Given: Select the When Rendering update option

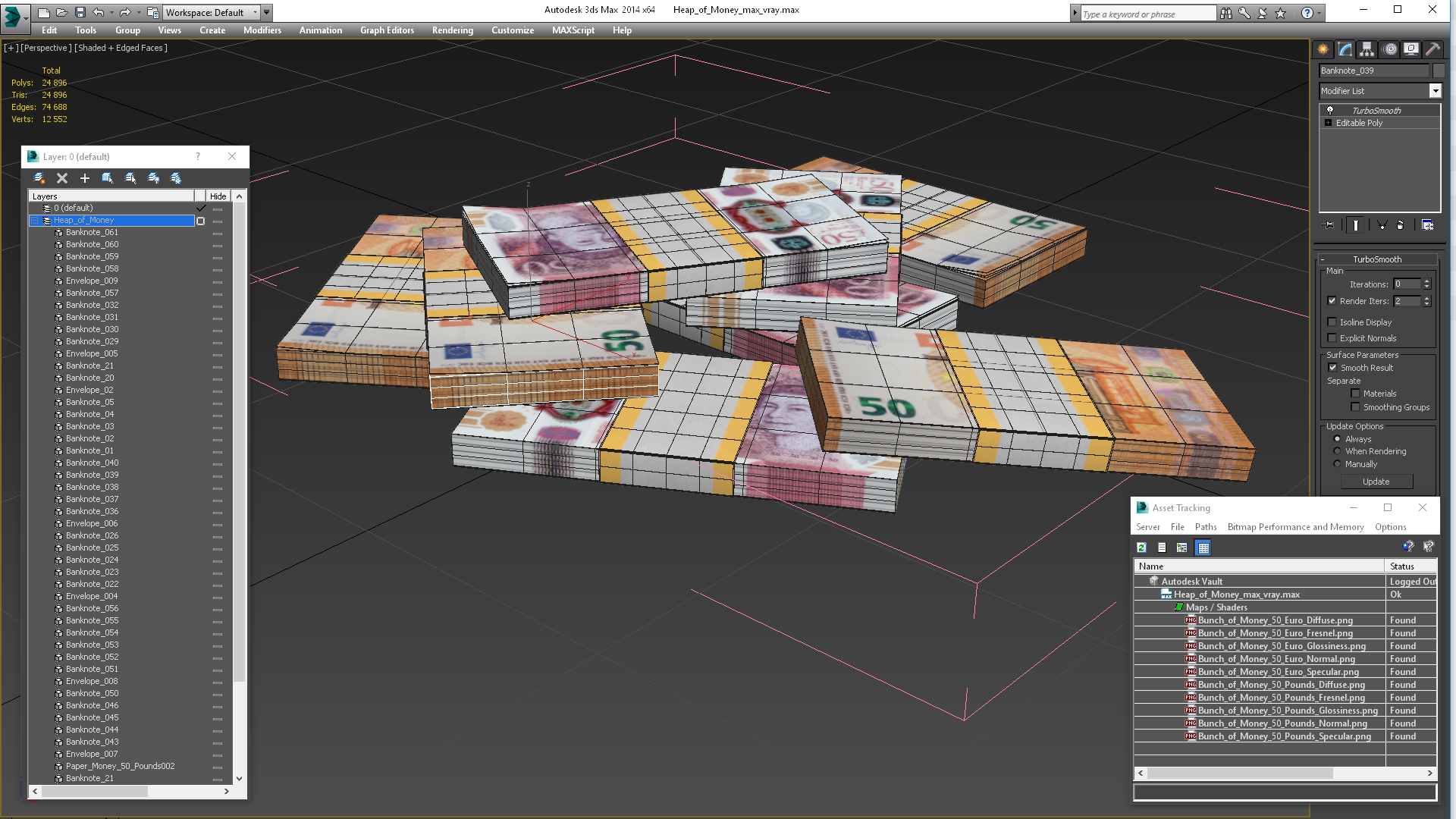Looking at the screenshot, I should click(x=1337, y=451).
